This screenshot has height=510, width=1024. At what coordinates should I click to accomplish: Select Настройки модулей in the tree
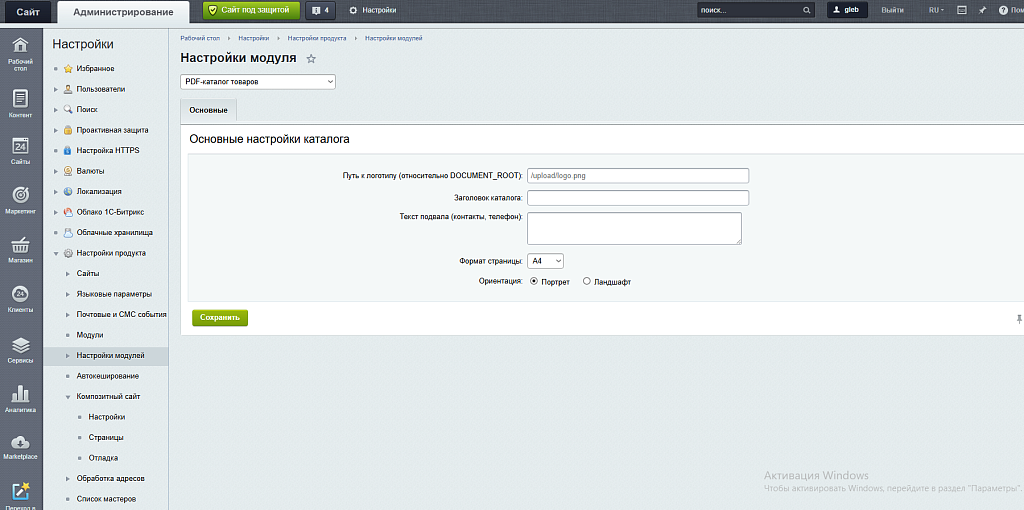coord(110,356)
